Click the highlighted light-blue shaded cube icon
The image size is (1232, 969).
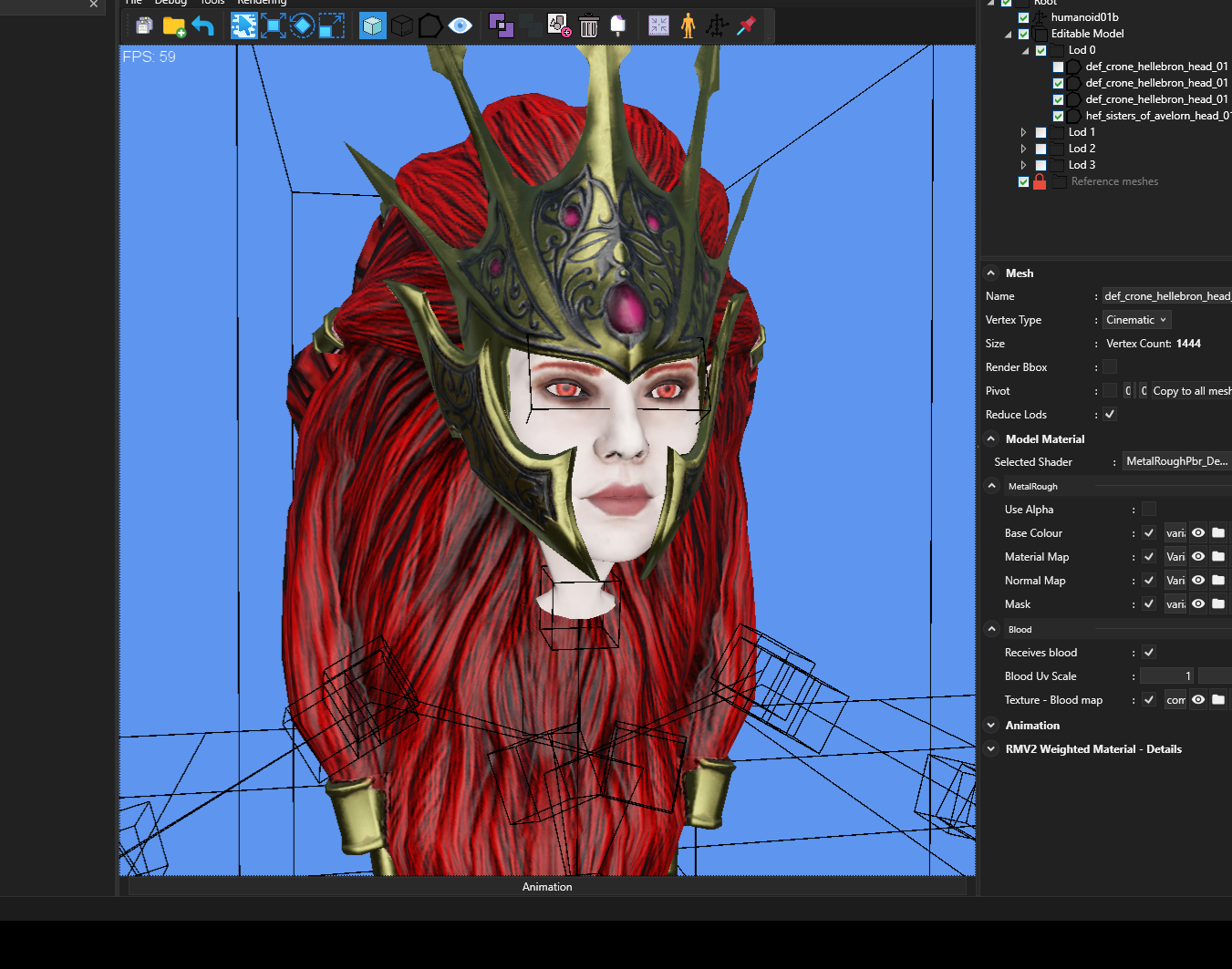[x=373, y=26]
